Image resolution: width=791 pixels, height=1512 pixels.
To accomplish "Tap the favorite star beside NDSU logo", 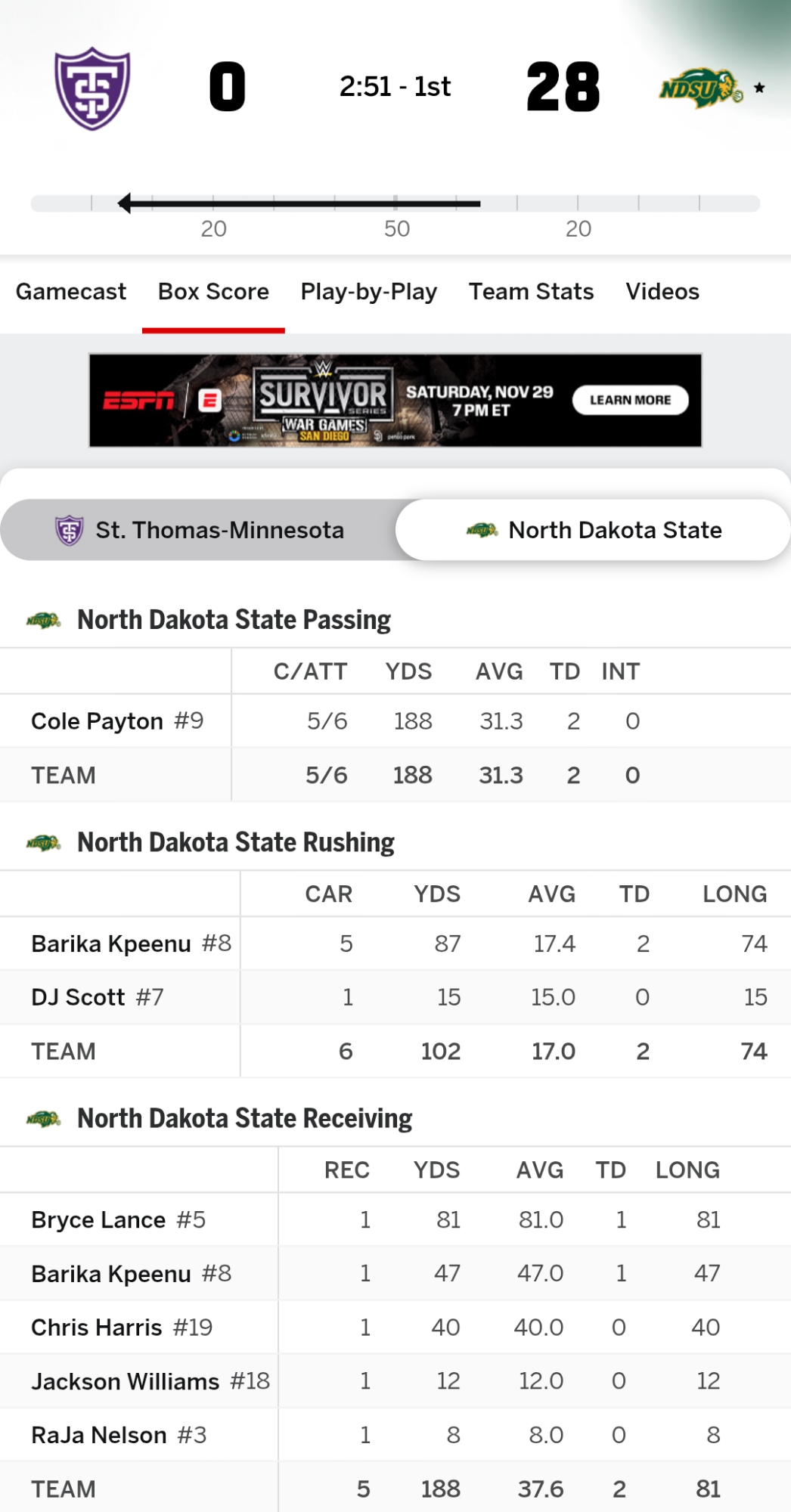I will point(759,88).
